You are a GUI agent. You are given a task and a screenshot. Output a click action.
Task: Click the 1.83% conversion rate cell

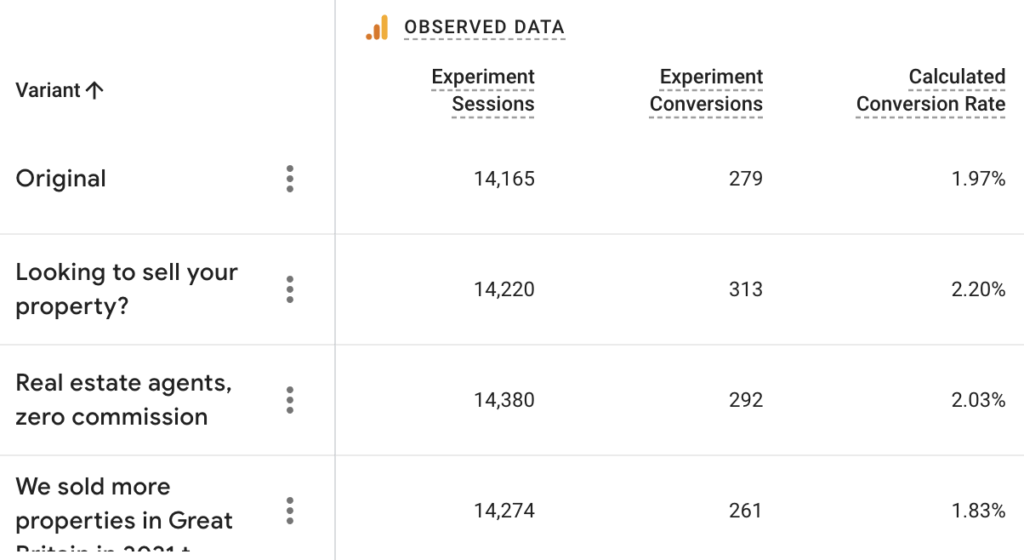tap(979, 510)
